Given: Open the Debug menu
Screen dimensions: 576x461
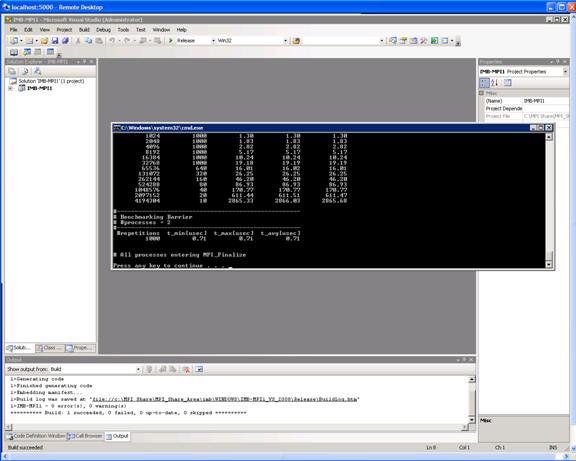Looking at the screenshot, I should 103,30.
